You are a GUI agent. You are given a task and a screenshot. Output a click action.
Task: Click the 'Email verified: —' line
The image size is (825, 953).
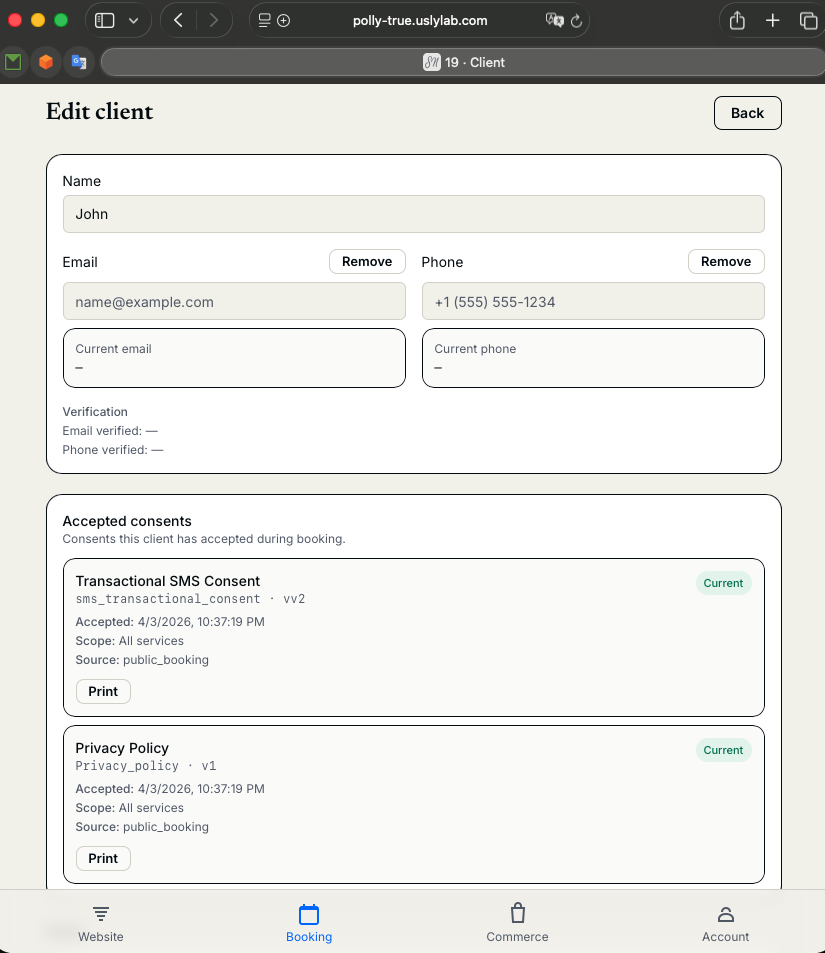point(110,431)
